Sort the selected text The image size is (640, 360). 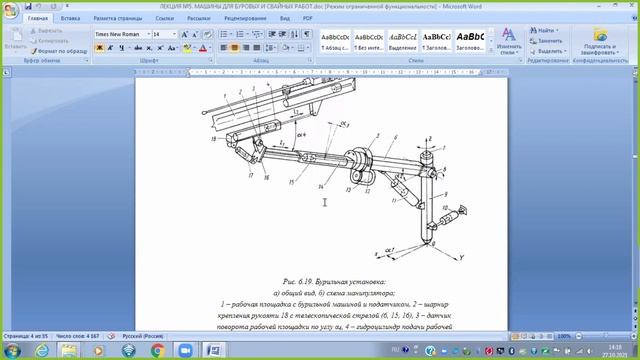295,34
